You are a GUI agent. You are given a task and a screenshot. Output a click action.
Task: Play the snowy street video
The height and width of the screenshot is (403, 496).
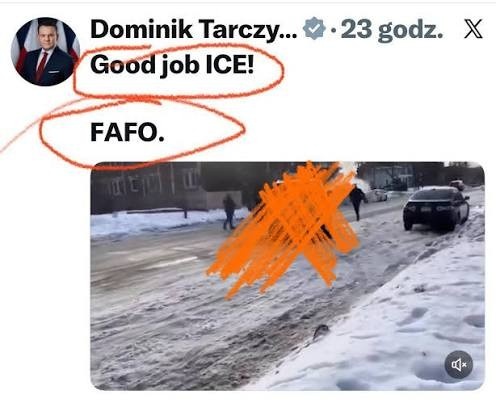click(287, 276)
